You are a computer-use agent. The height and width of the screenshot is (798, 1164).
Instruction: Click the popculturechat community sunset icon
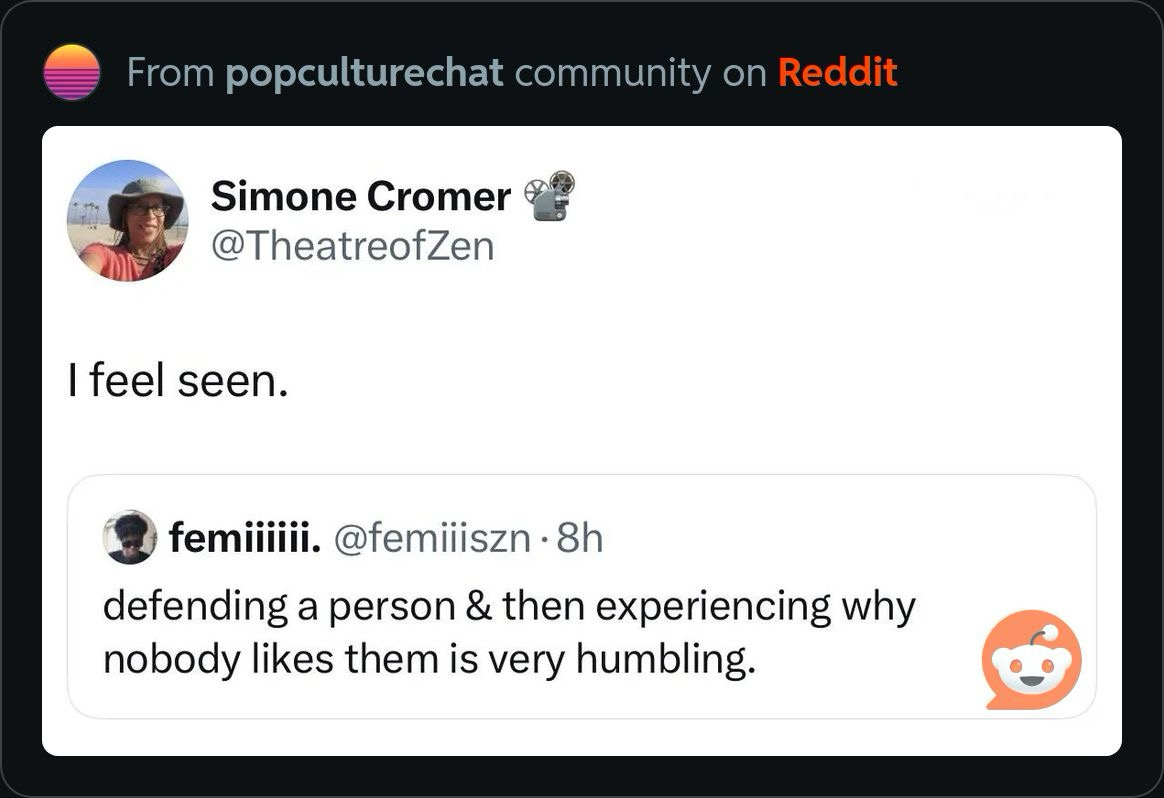[72, 72]
